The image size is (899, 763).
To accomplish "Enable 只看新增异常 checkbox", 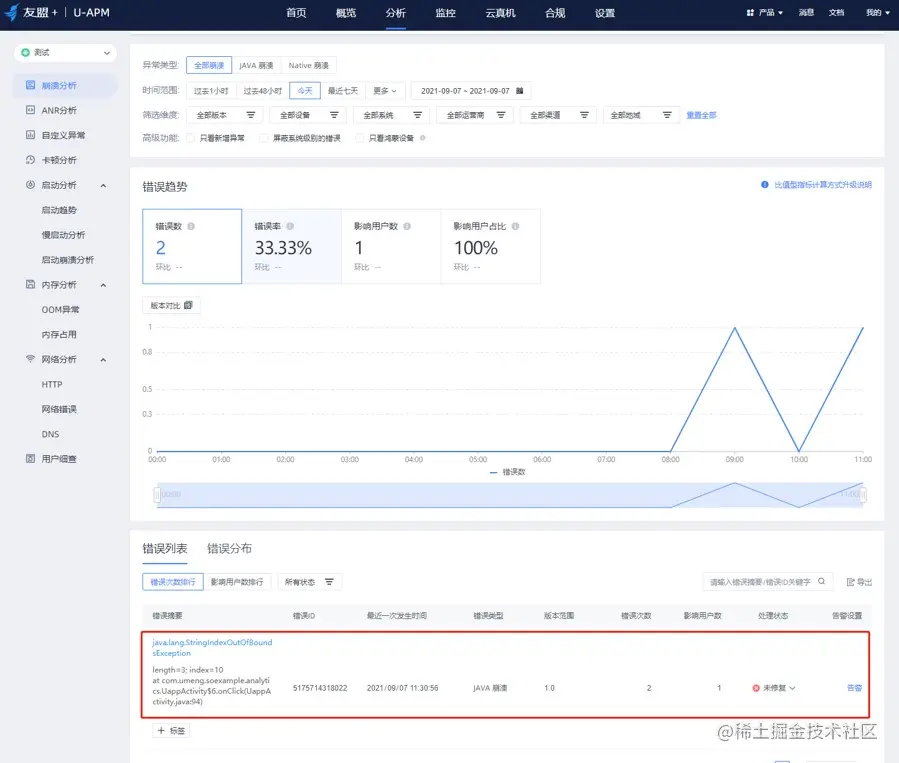I will click(190, 138).
